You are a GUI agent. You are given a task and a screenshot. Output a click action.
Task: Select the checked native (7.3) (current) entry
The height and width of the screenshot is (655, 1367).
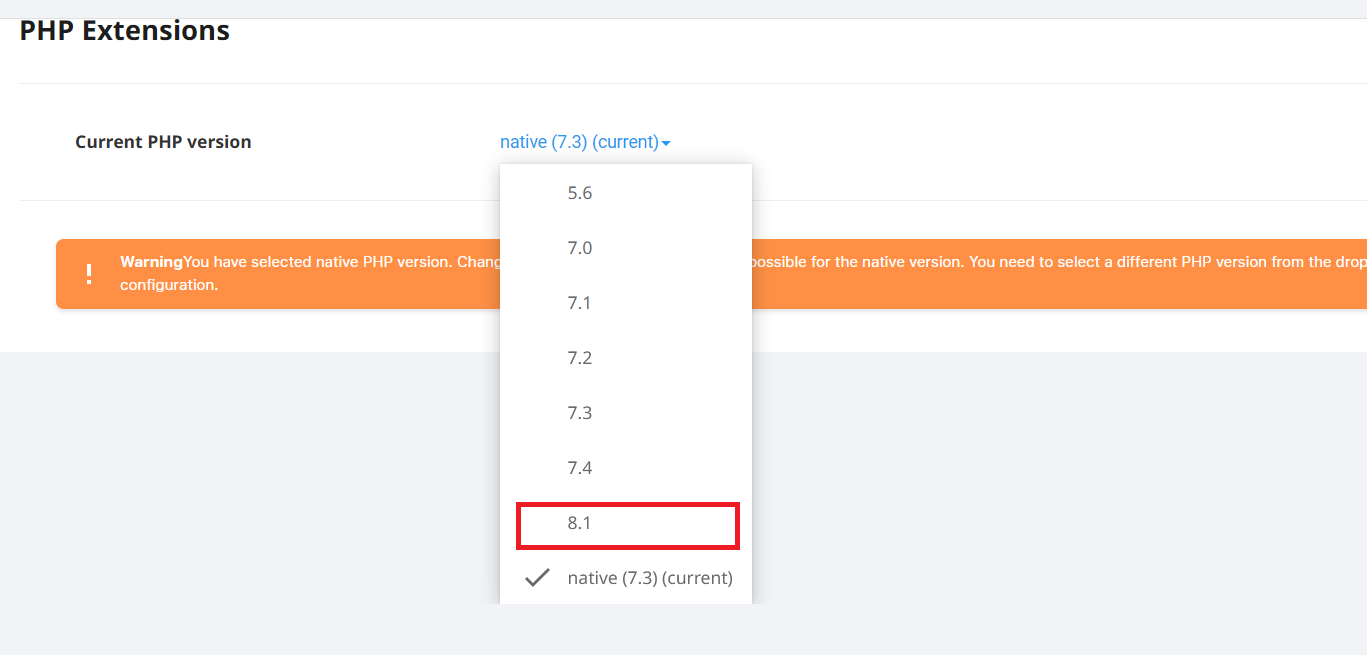626,578
